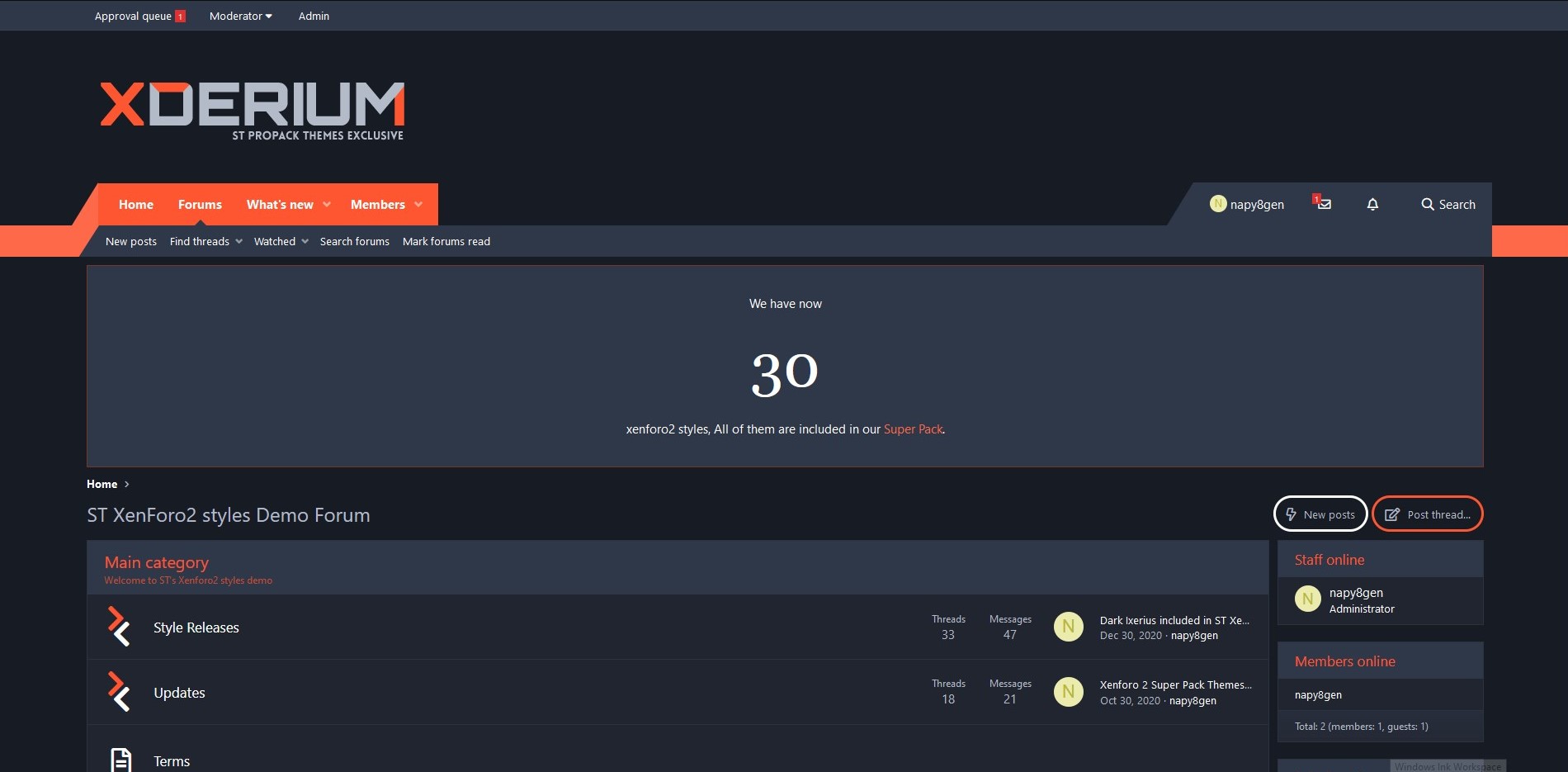The image size is (1568, 772).
Task: Click the Staff online heading
Action: (1329, 560)
